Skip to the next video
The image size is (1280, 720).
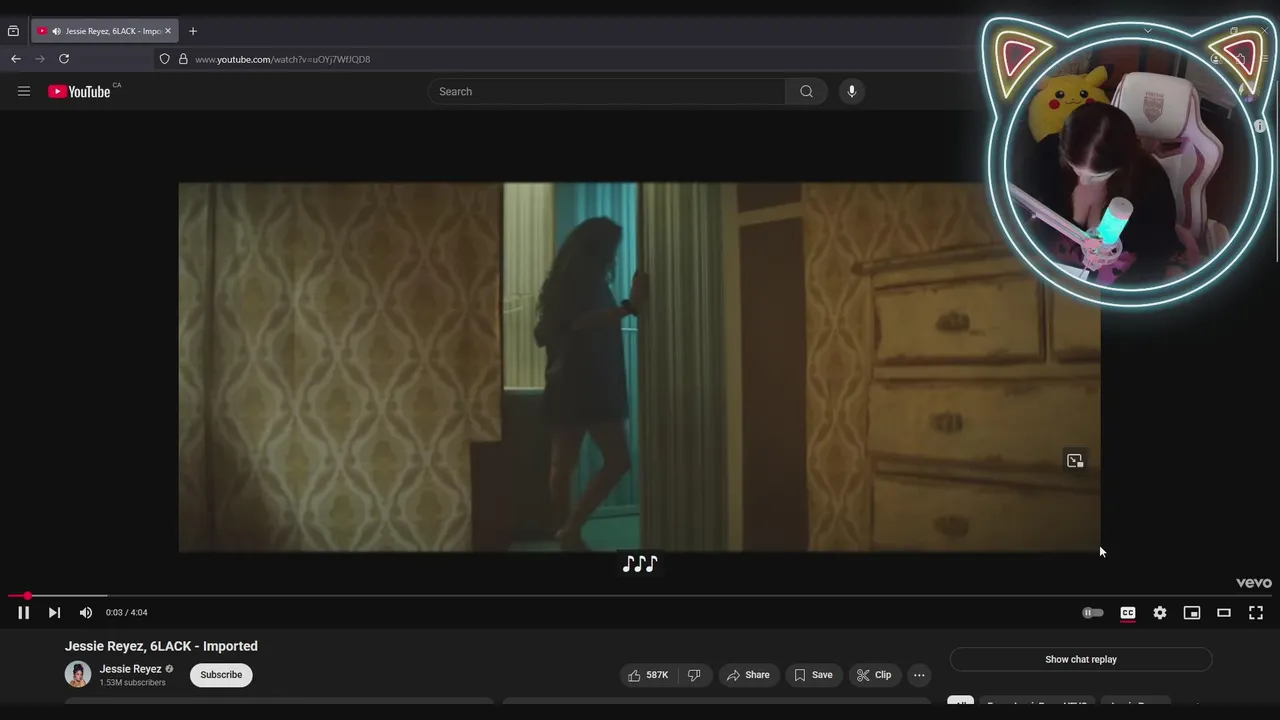coord(54,613)
